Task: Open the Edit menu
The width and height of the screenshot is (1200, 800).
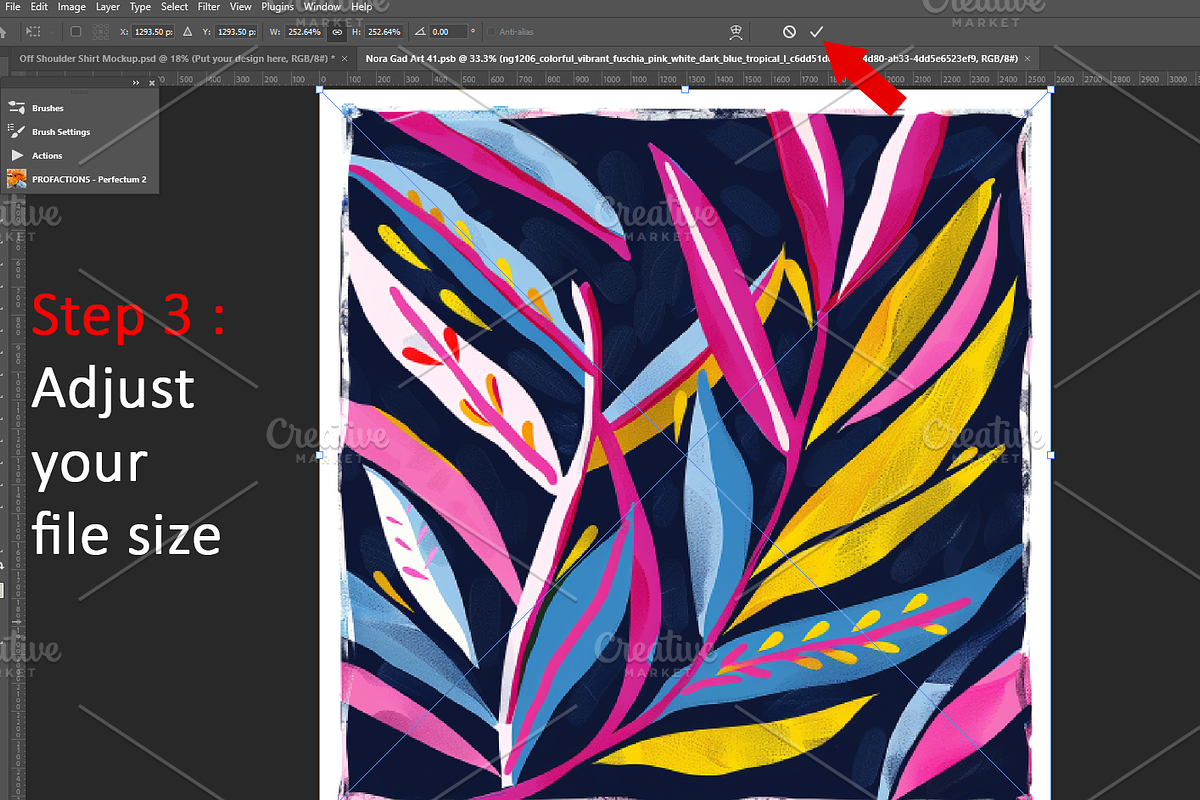Action: coord(39,7)
